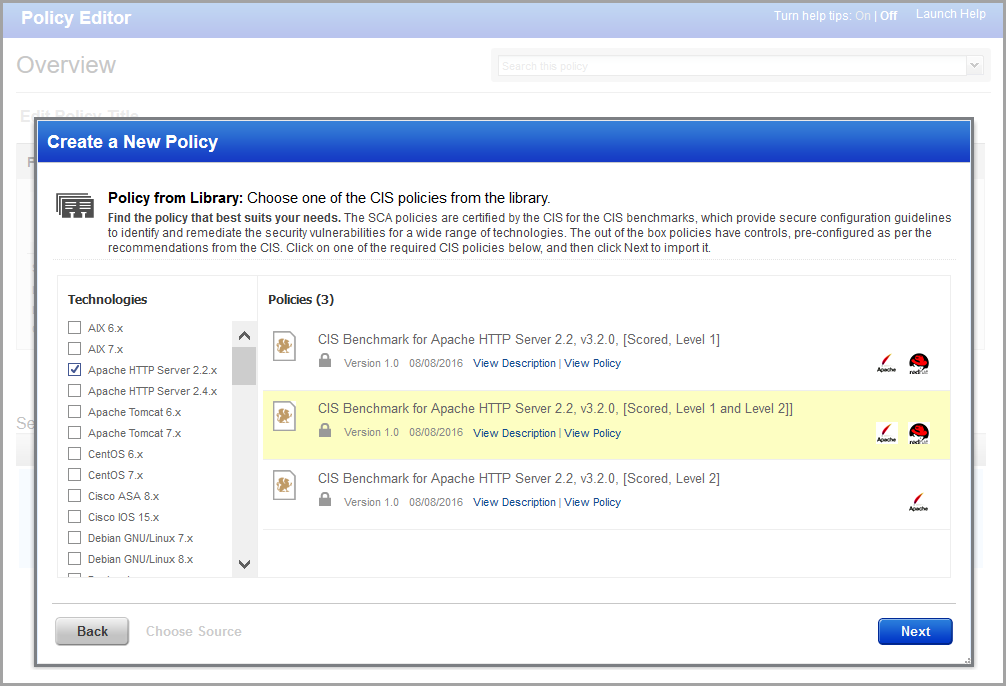Click the Policy from Library icon
Screen dimensions: 1006x686
coord(75,205)
